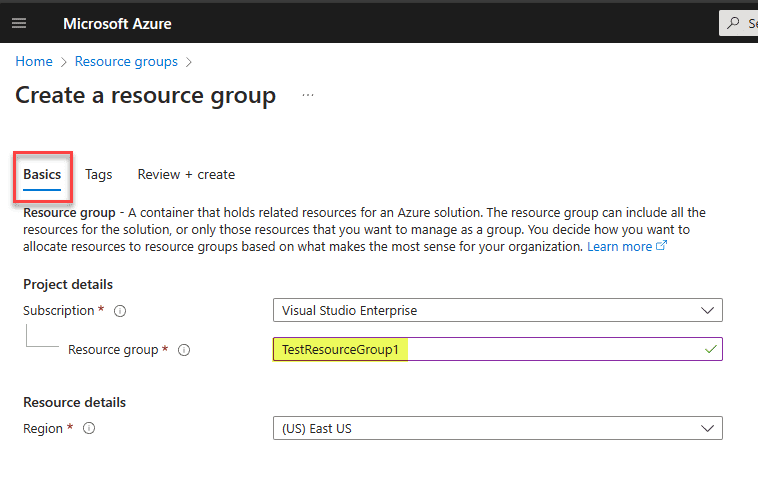Click the Create a resource group heading

146,95
